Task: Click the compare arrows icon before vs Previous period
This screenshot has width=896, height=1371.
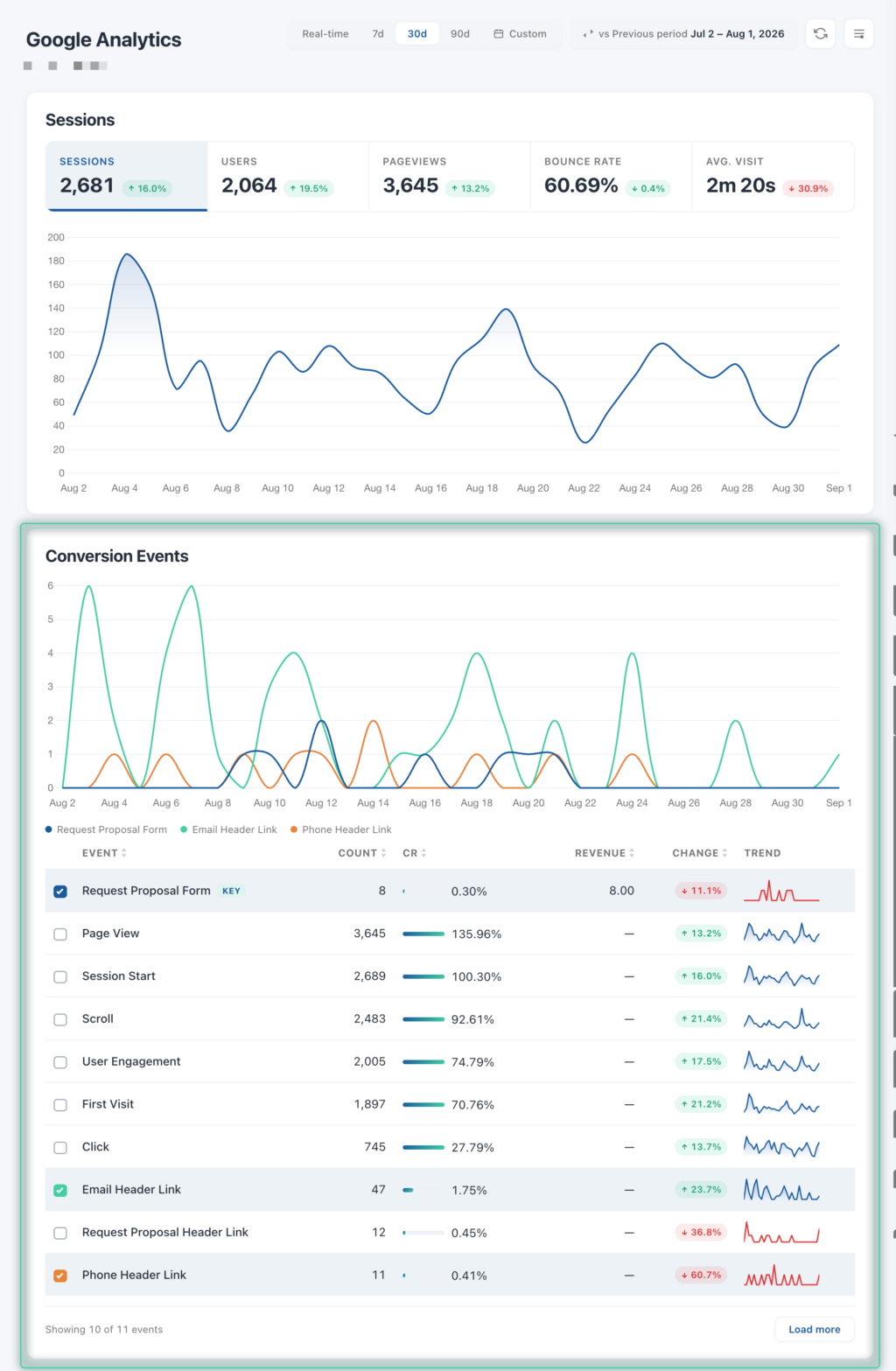Action: tap(588, 34)
